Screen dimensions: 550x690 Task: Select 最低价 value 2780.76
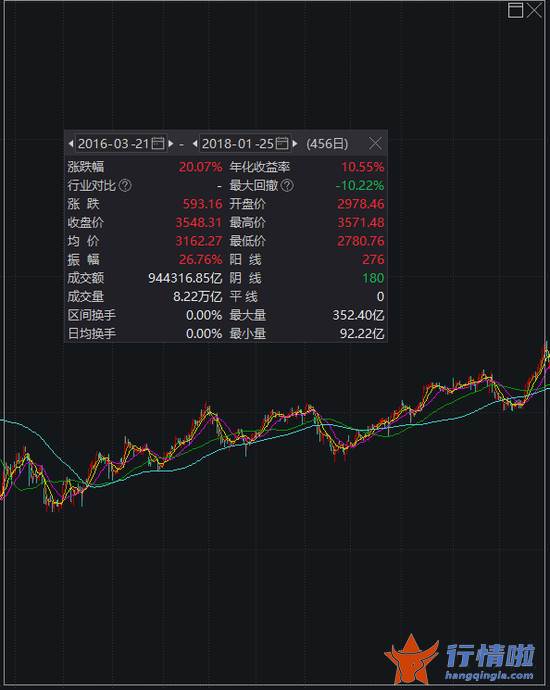coord(360,241)
